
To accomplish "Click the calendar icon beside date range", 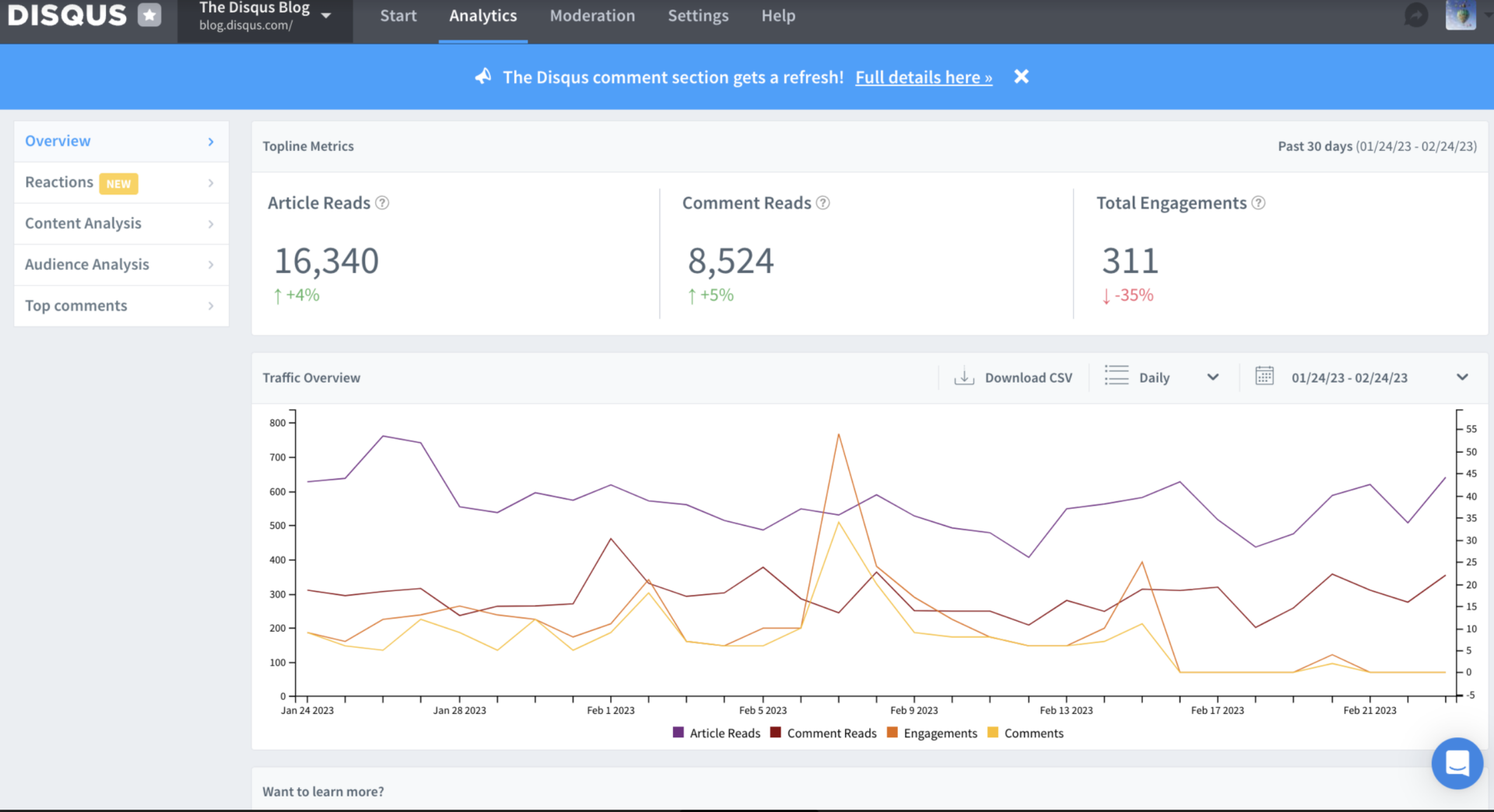I will [1264, 376].
